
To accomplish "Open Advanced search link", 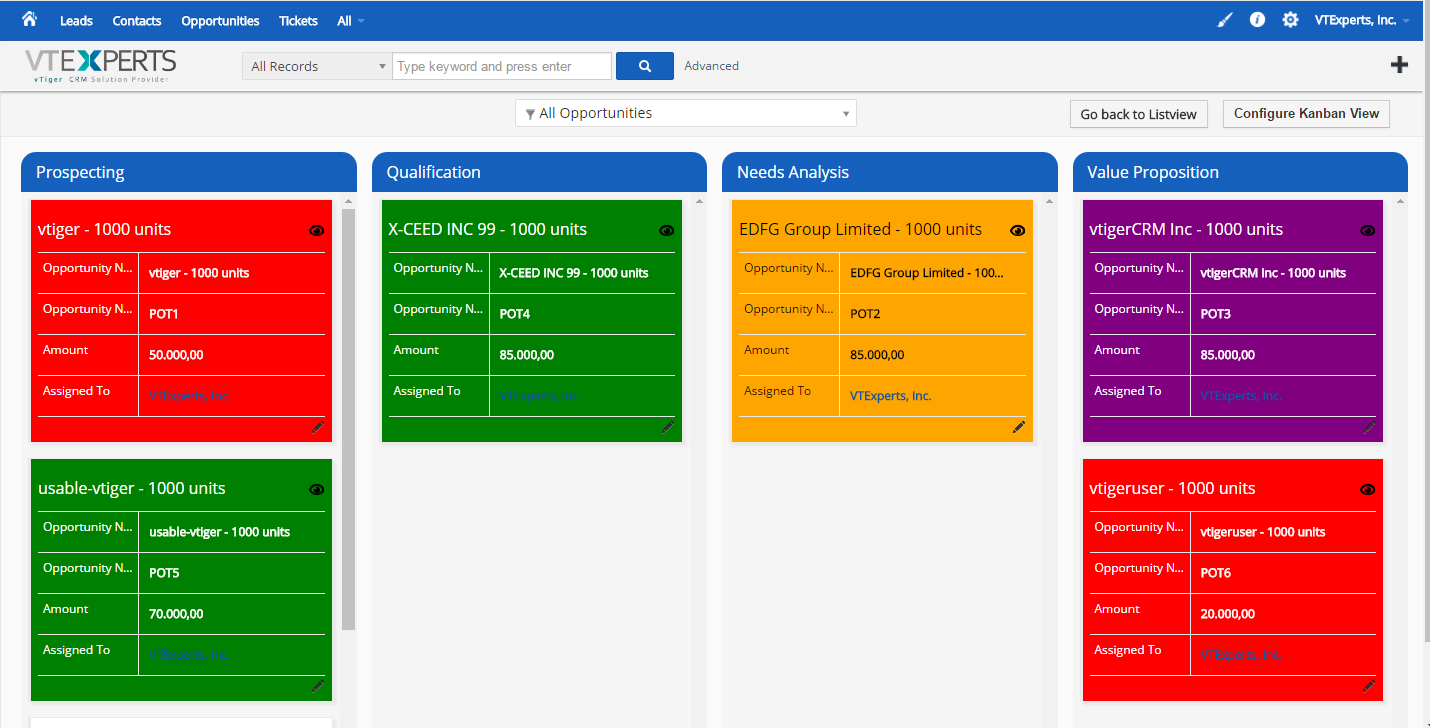I will (x=712, y=66).
